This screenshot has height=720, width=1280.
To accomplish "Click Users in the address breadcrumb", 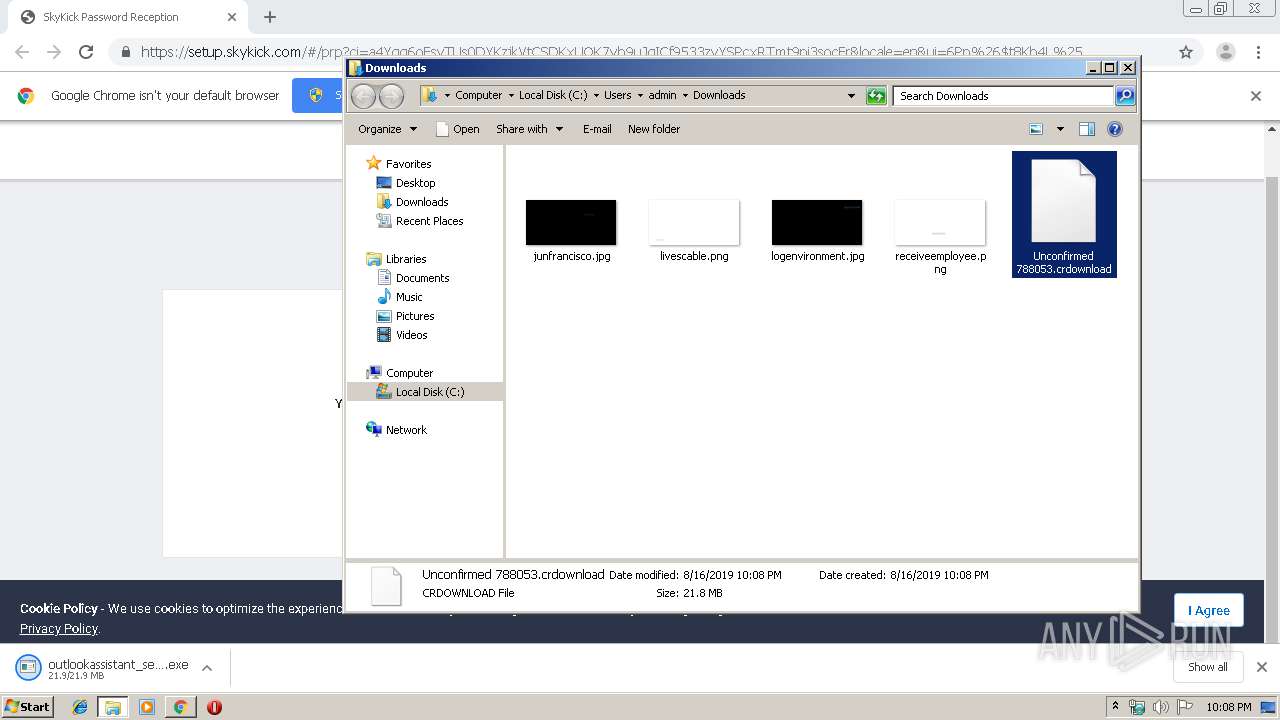I will click(x=617, y=95).
